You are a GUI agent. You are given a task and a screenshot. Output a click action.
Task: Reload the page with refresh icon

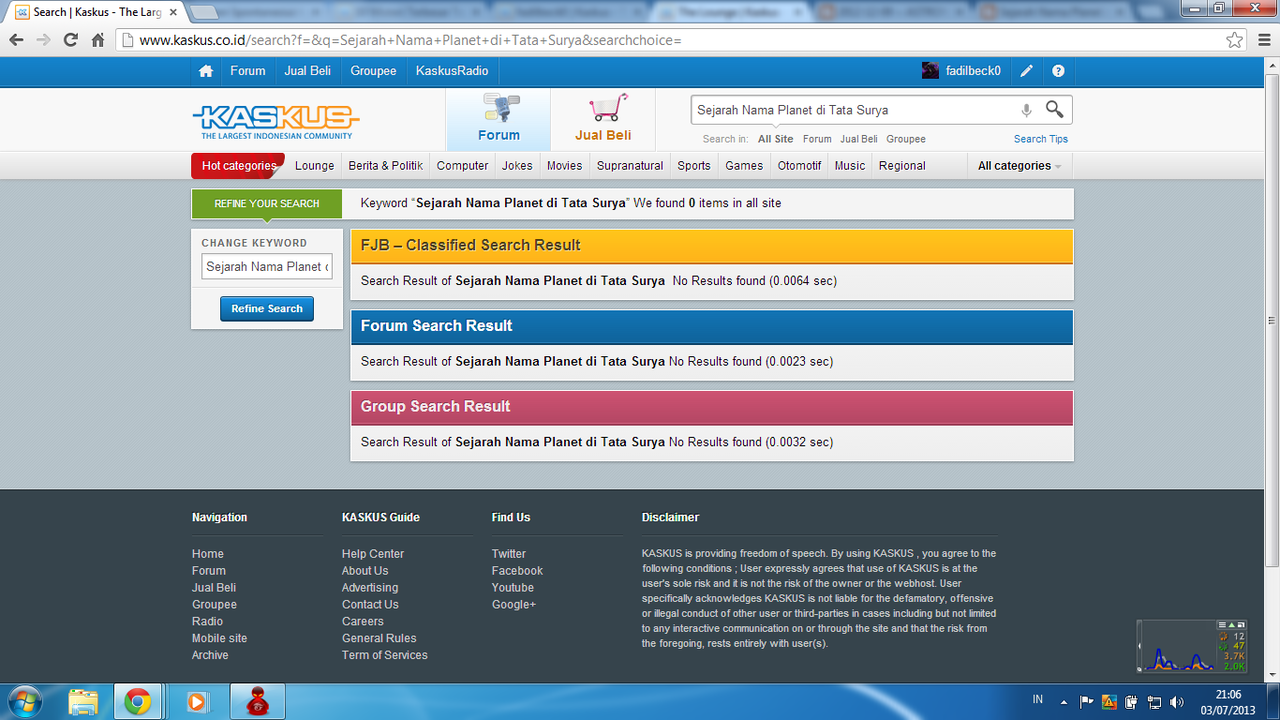(x=70, y=40)
